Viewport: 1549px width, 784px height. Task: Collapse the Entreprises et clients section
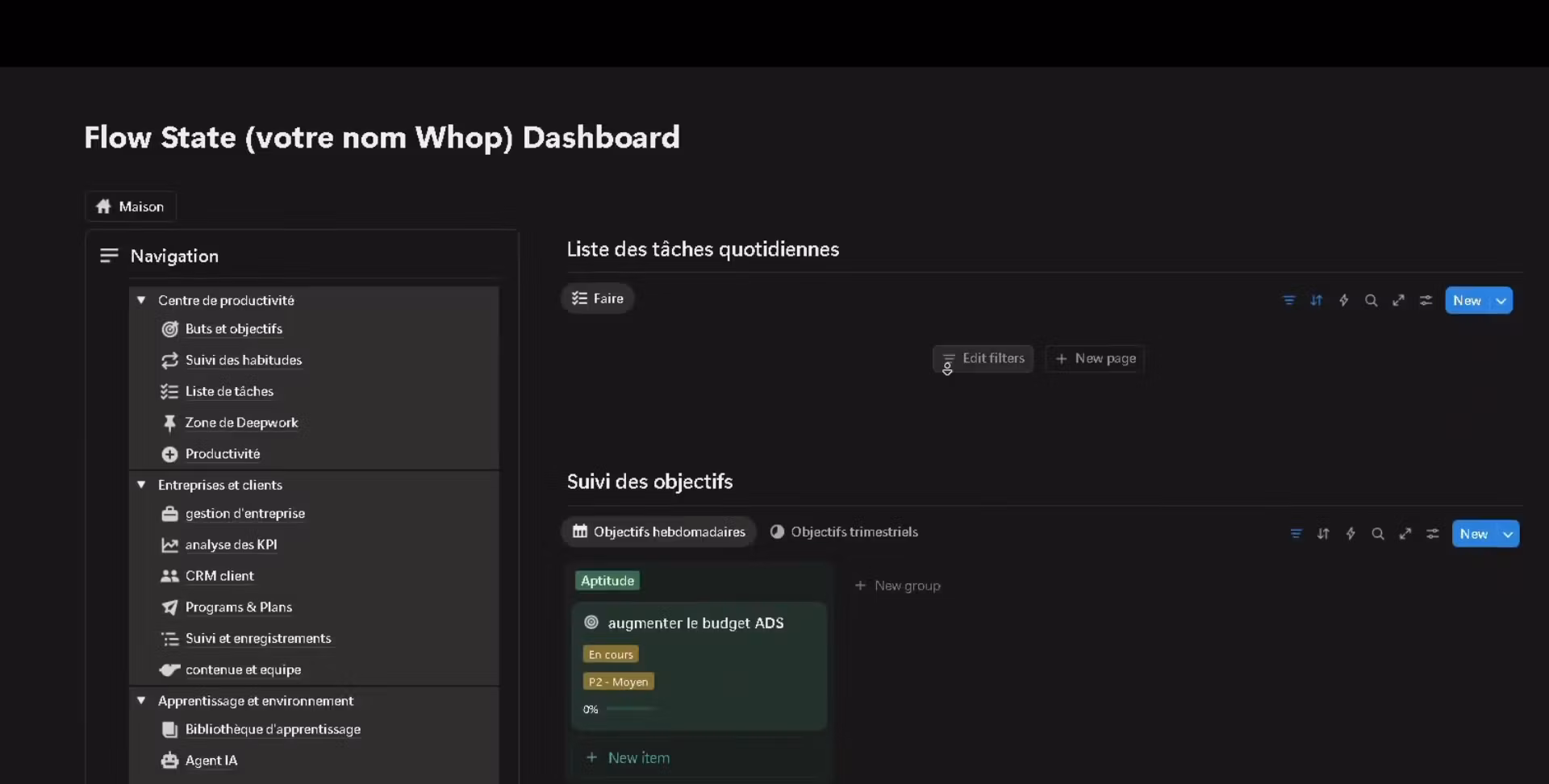pos(141,485)
